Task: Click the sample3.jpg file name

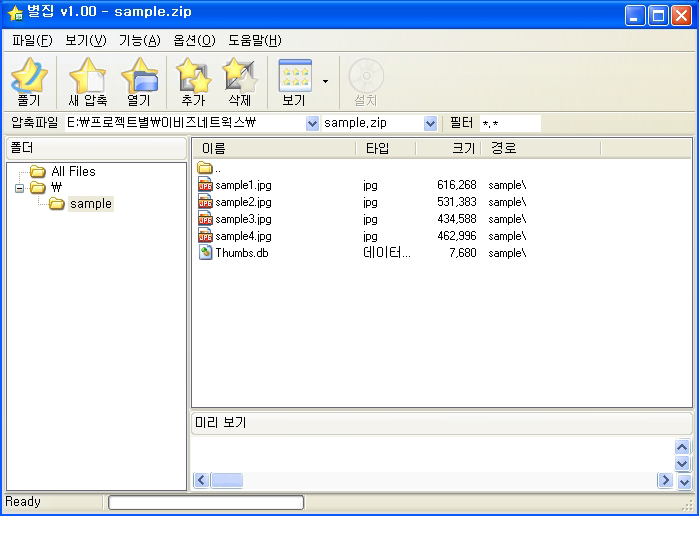Action: (x=243, y=219)
